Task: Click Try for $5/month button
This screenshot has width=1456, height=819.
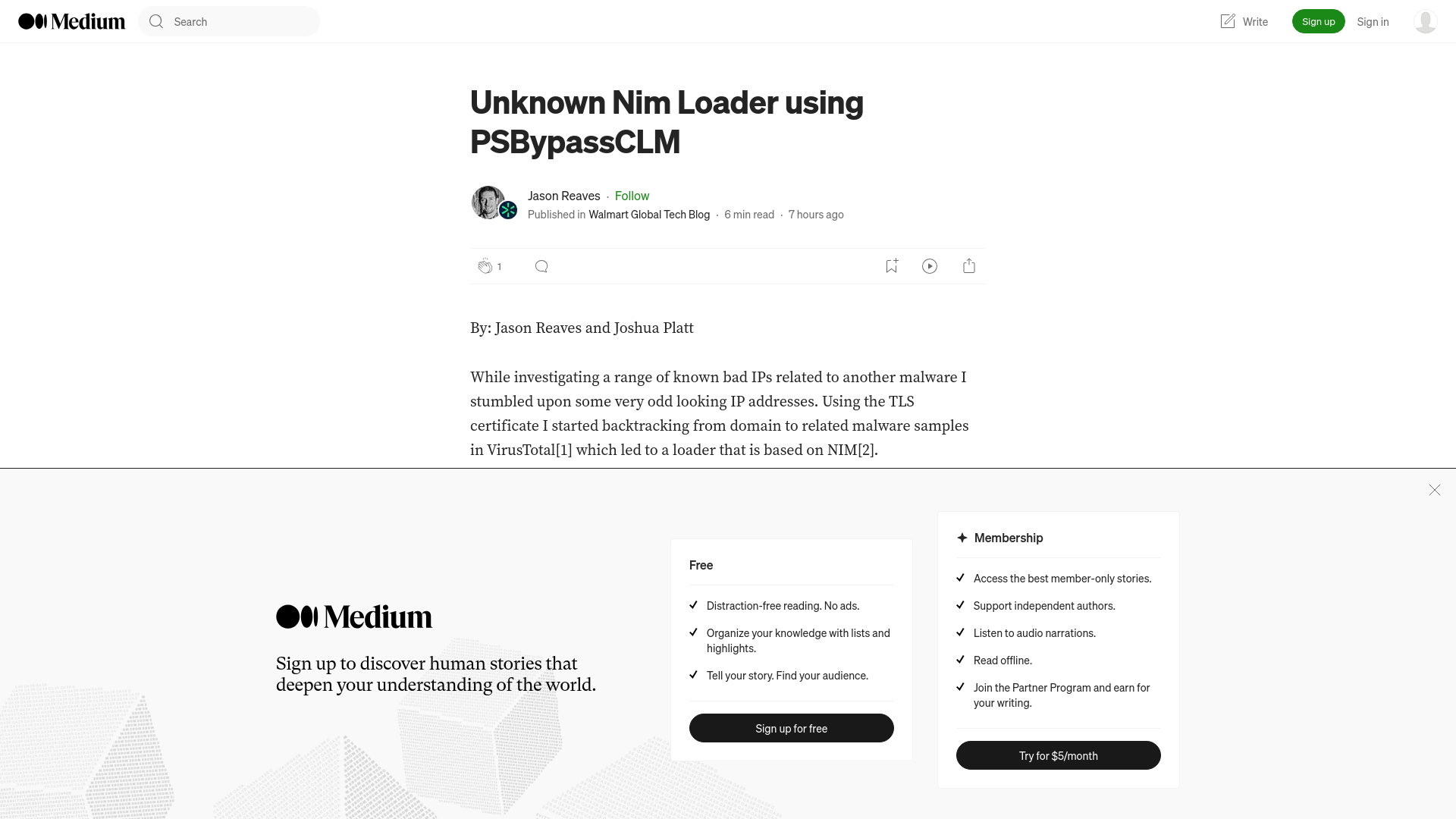Action: (x=1058, y=755)
